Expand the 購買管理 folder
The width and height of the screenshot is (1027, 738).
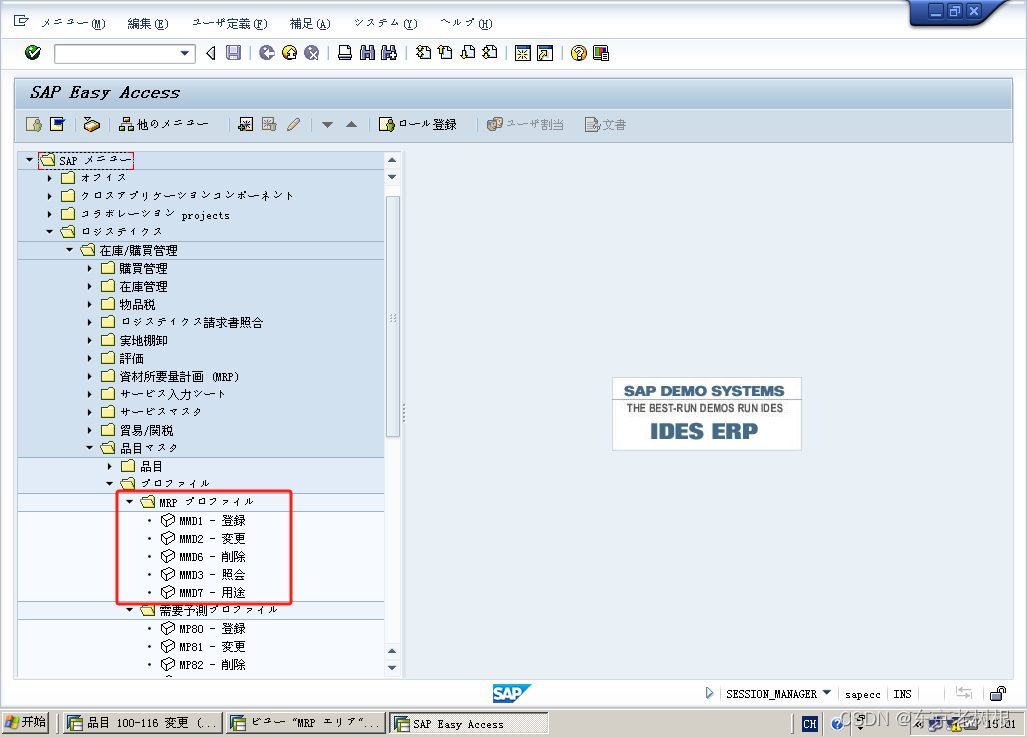tap(90, 268)
